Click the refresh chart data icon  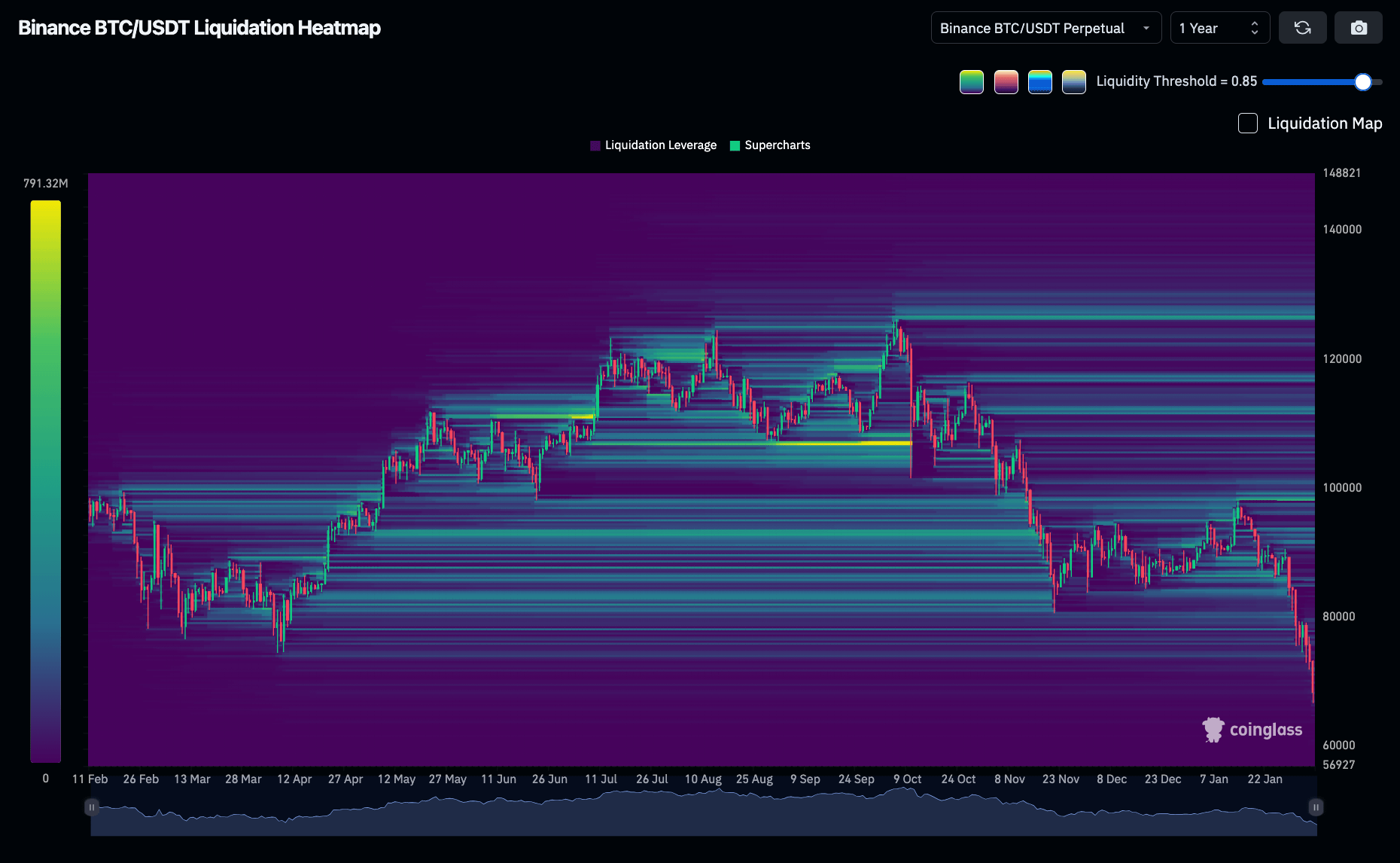[1302, 28]
